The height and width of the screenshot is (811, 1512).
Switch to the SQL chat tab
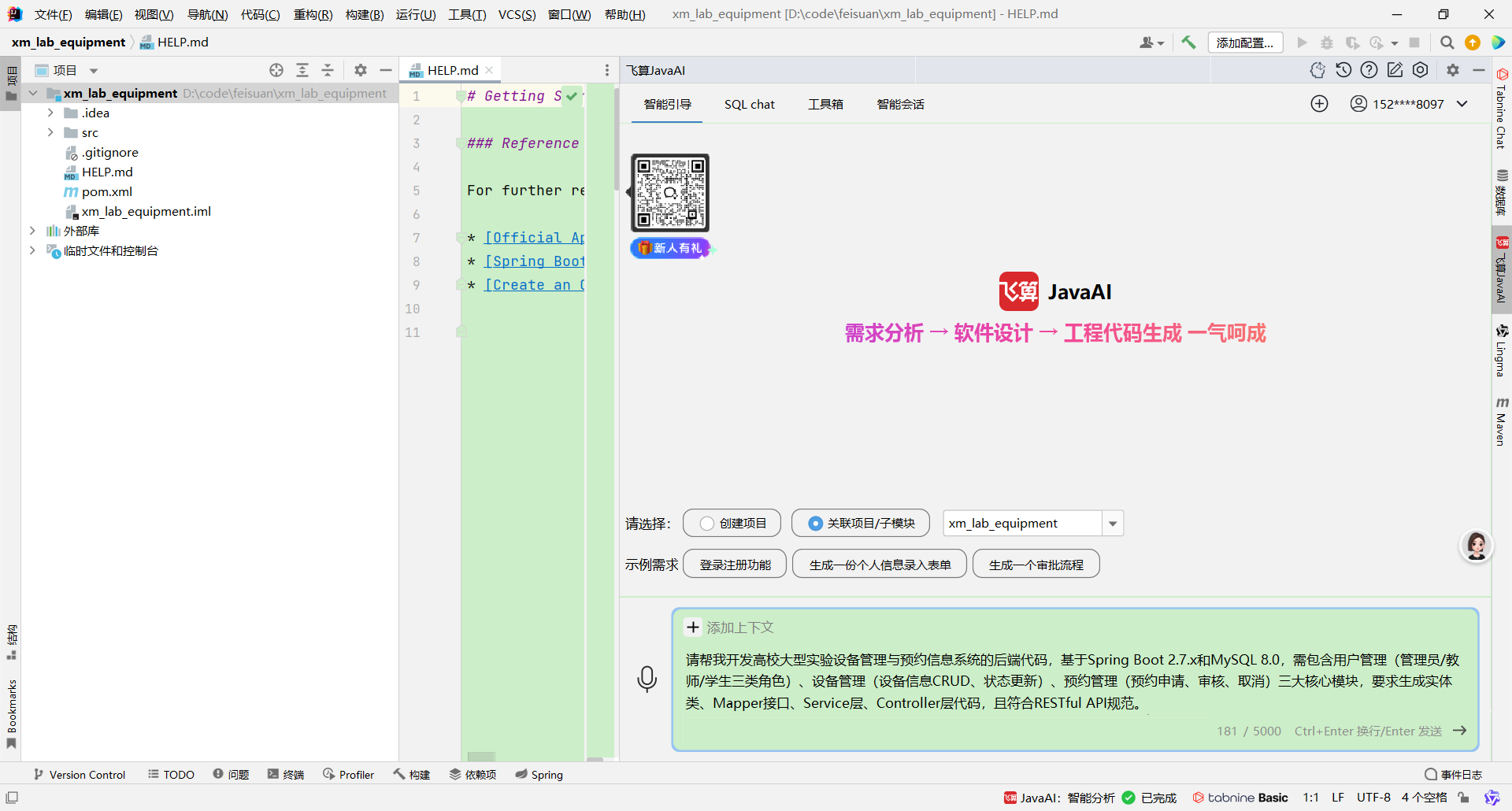pos(750,104)
